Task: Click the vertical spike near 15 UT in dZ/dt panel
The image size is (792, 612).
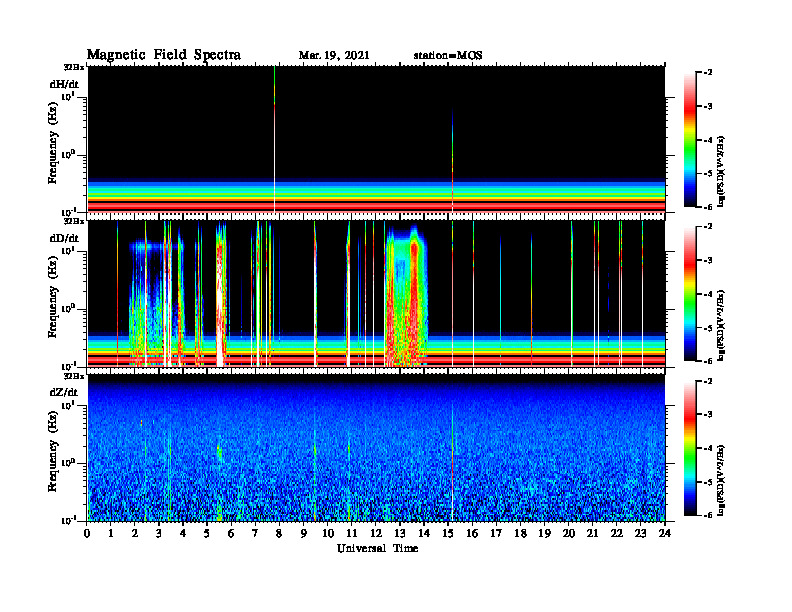Action: (453, 460)
